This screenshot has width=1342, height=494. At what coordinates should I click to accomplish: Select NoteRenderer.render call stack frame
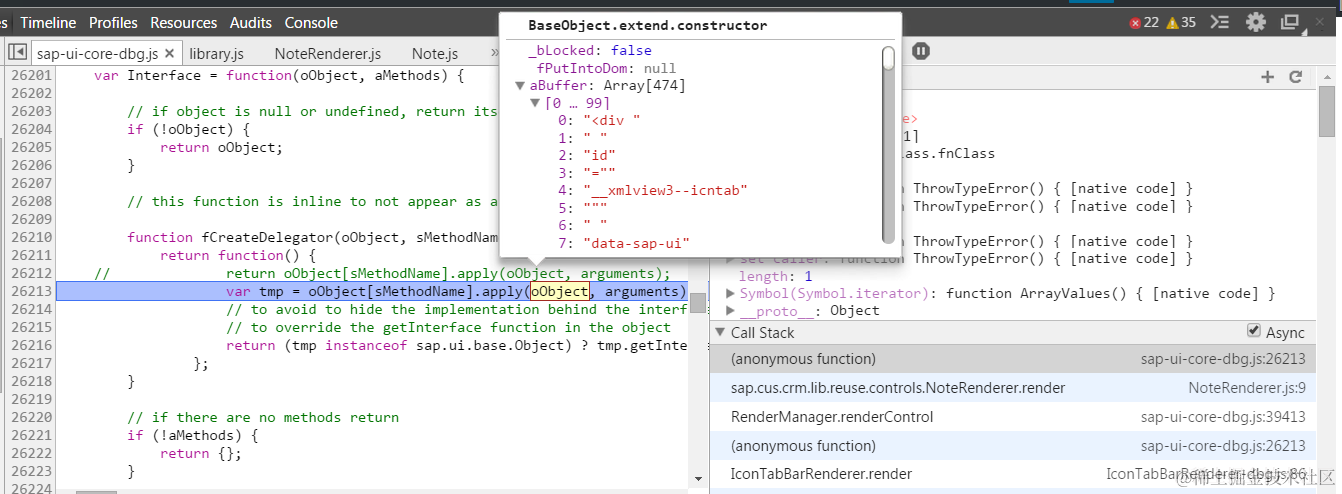(x=1012, y=387)
